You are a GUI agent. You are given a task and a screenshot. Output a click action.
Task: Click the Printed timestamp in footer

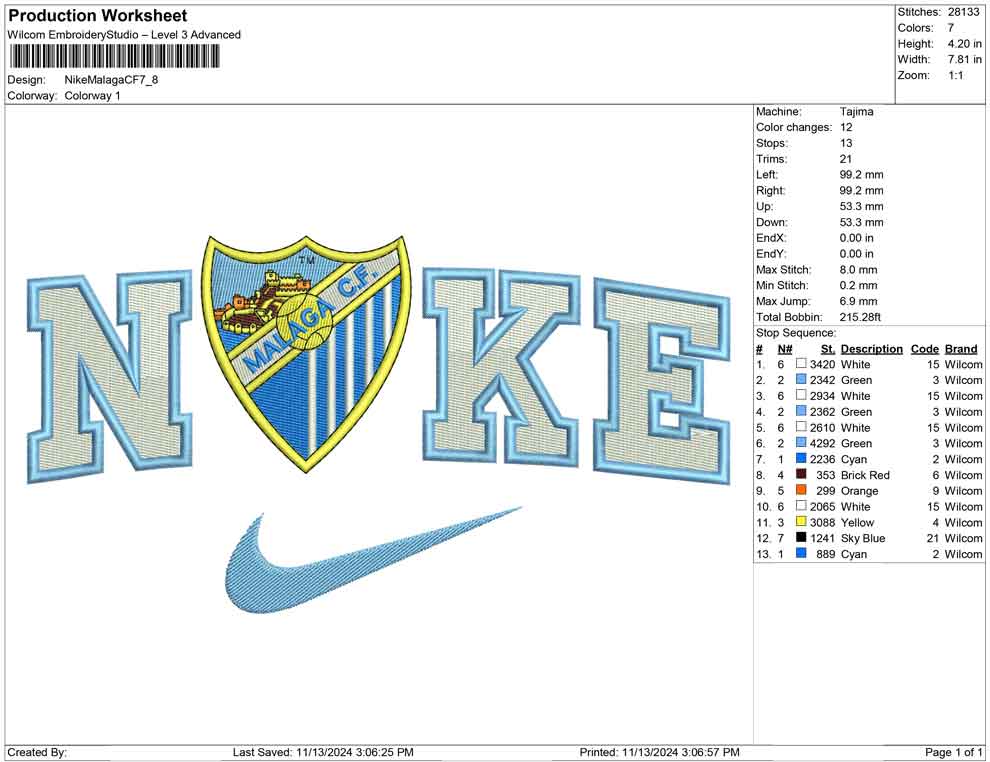pos(660,752)
